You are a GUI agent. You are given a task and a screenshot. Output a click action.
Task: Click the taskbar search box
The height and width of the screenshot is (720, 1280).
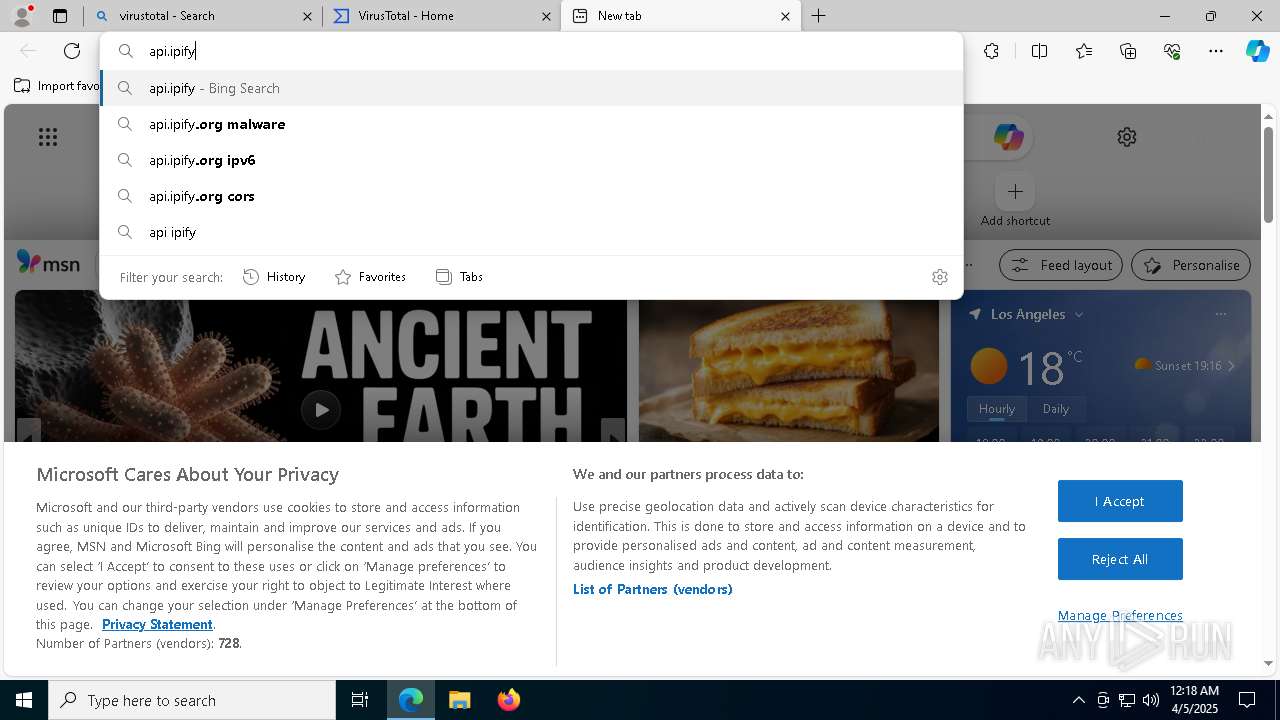click(192, 700)
